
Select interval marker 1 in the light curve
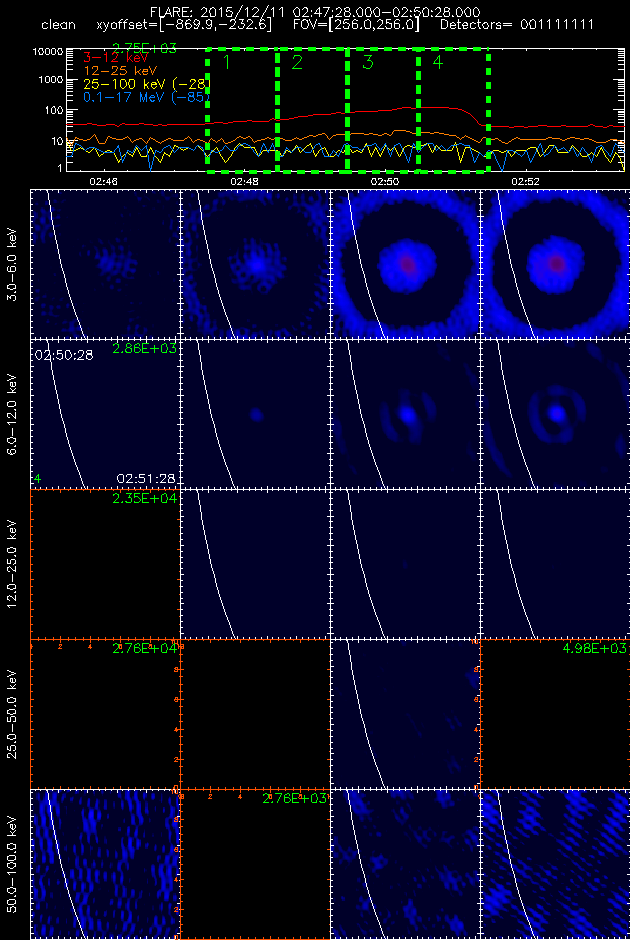pyautogui.click(x=226, y=62)
